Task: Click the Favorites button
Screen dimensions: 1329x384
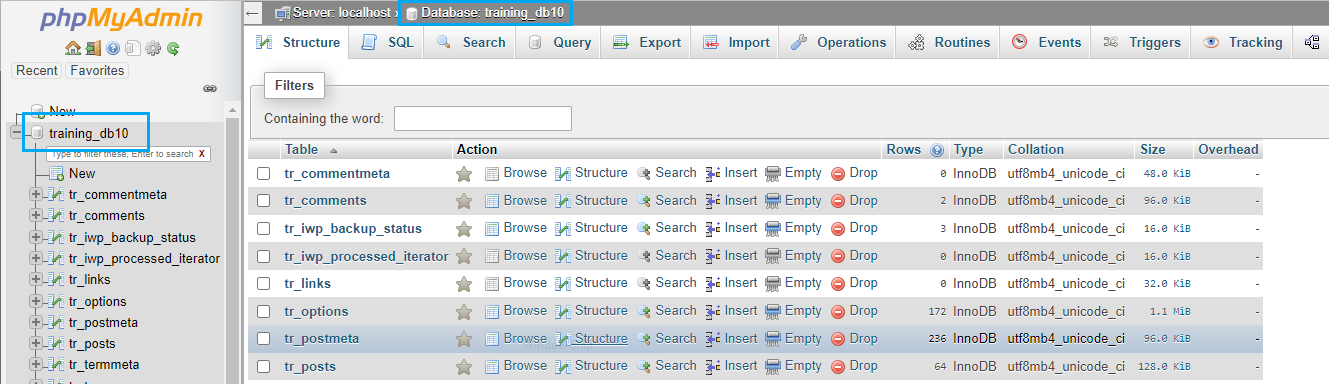Action: pos(98,71)
